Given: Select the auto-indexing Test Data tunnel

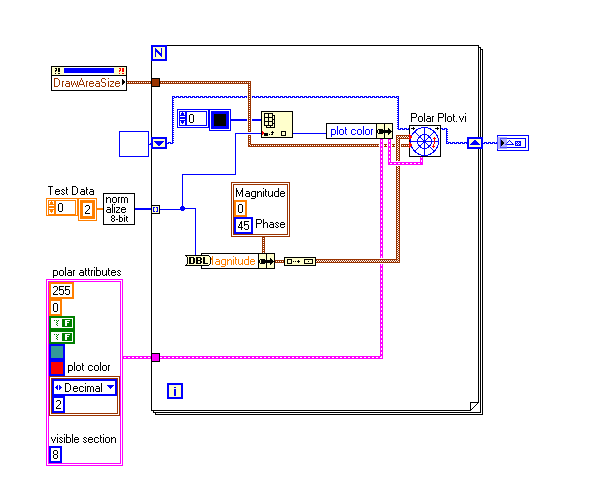Looking at the screenshot, I should 155,209.
